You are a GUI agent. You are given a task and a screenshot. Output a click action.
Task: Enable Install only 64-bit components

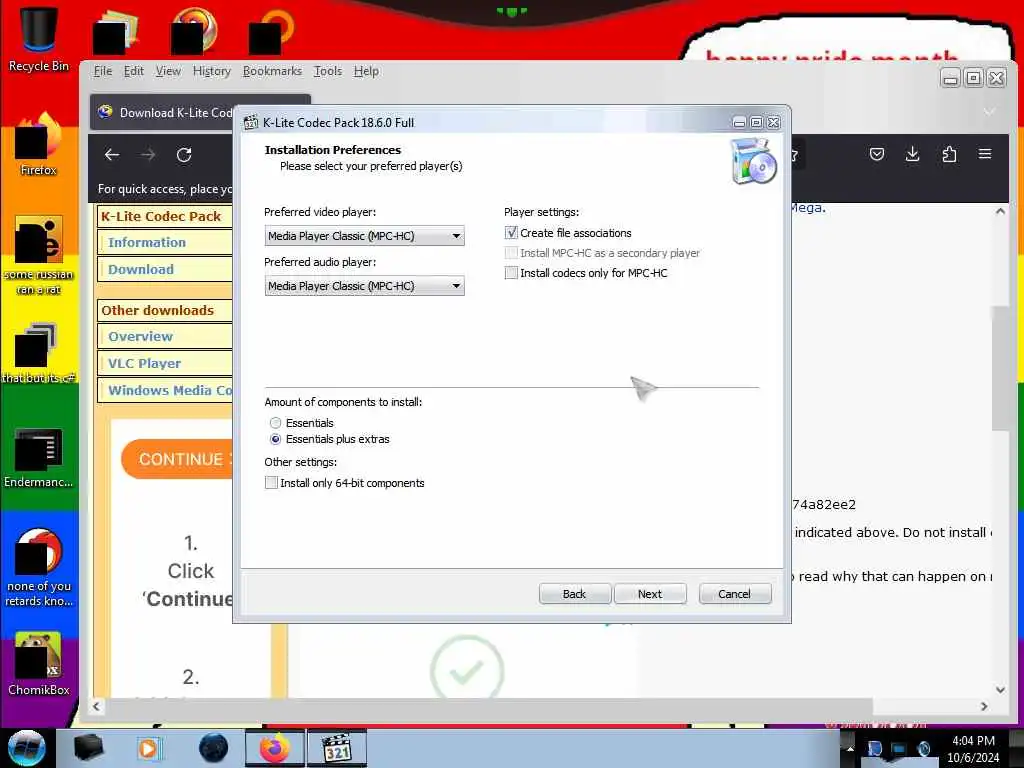coord(271,483)
